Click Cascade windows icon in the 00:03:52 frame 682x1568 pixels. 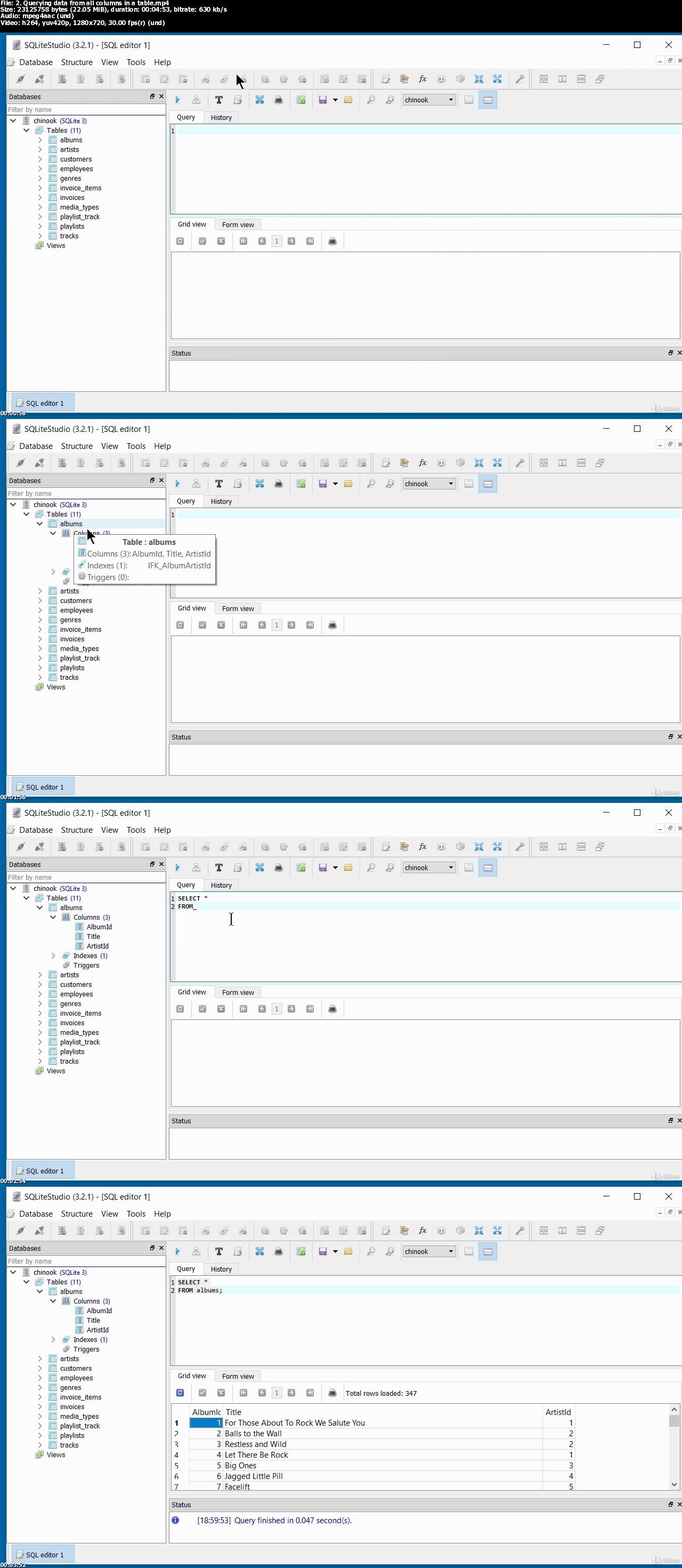click(600, 1231)
